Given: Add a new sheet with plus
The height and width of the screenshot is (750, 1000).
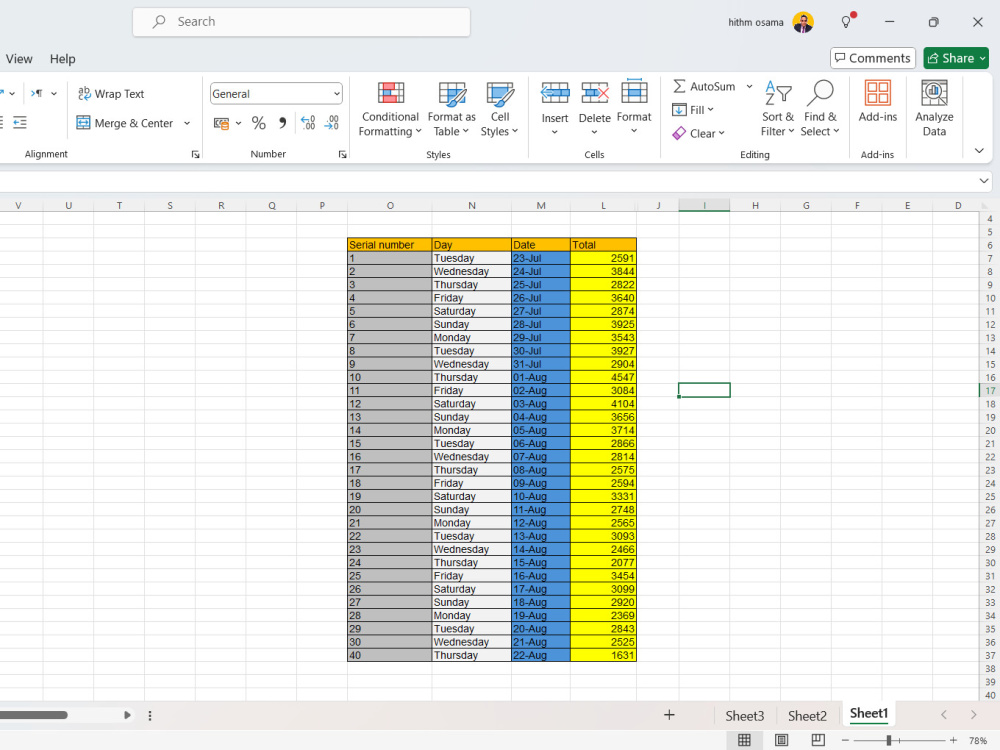Looking at the screenshot, I should click(x=669, y=715).
